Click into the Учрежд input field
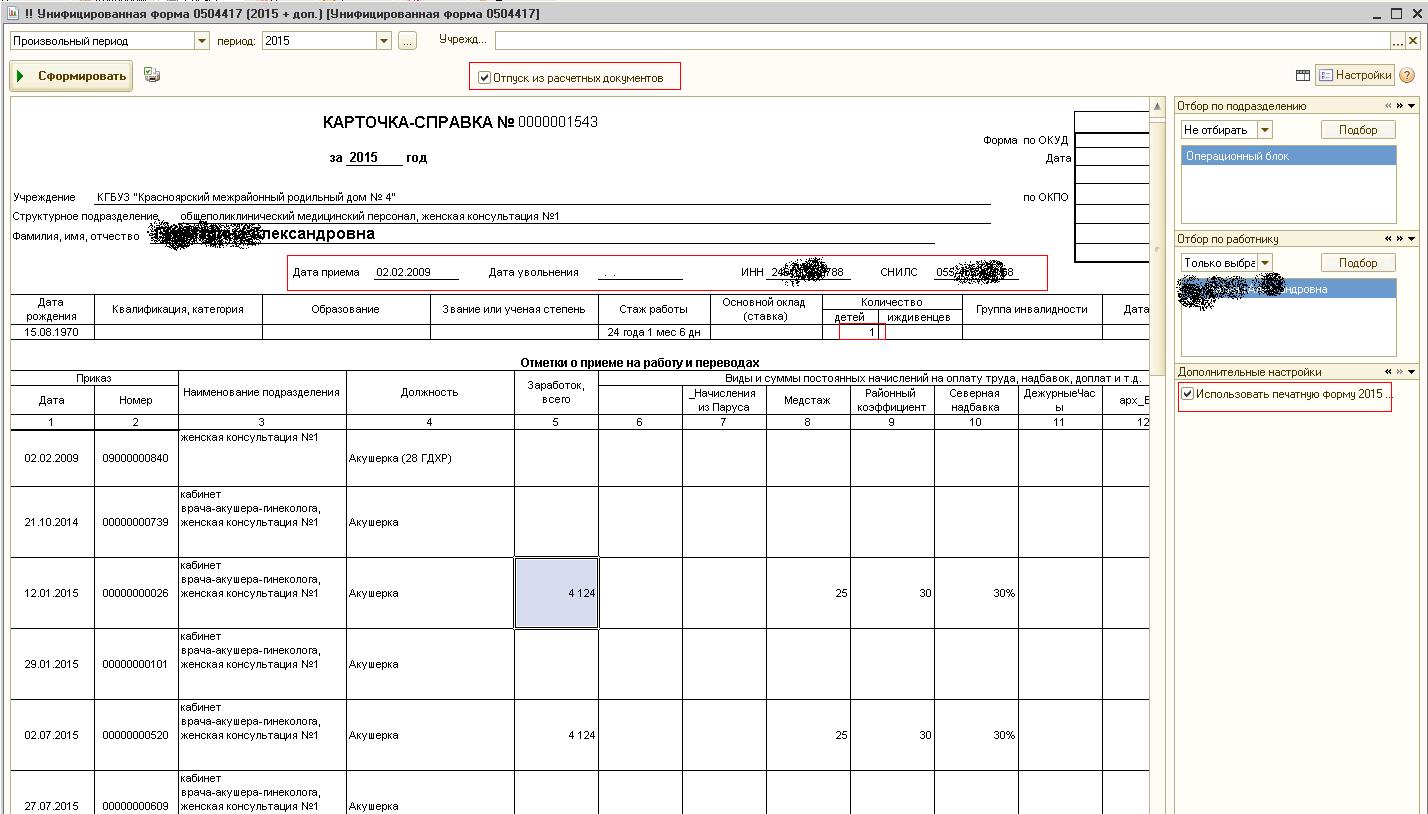Screen dimensions: 1428x814 pos(942,41)
